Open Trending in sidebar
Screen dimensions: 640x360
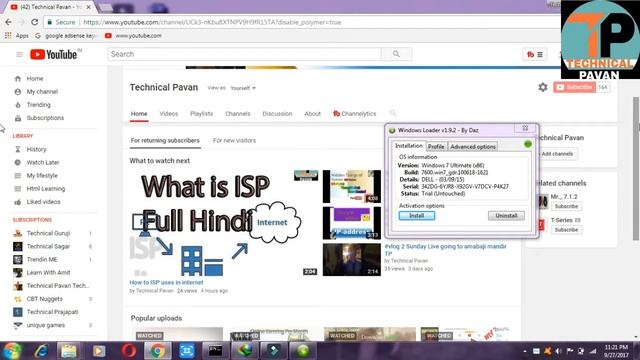click(38, 104)
